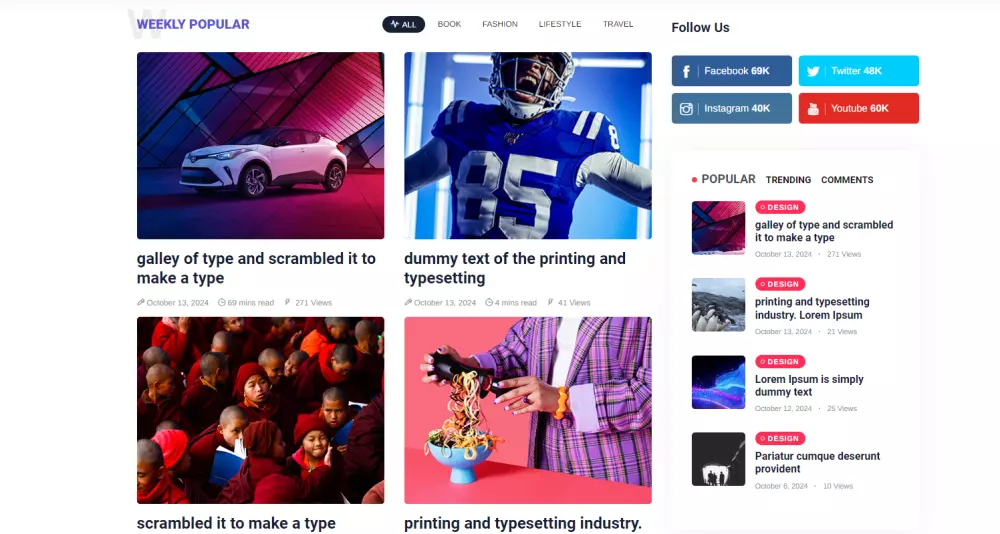The width and height of the screenshot is (1000, 534).
Task: Select the FASHION category filter
Action: (500, 24)
